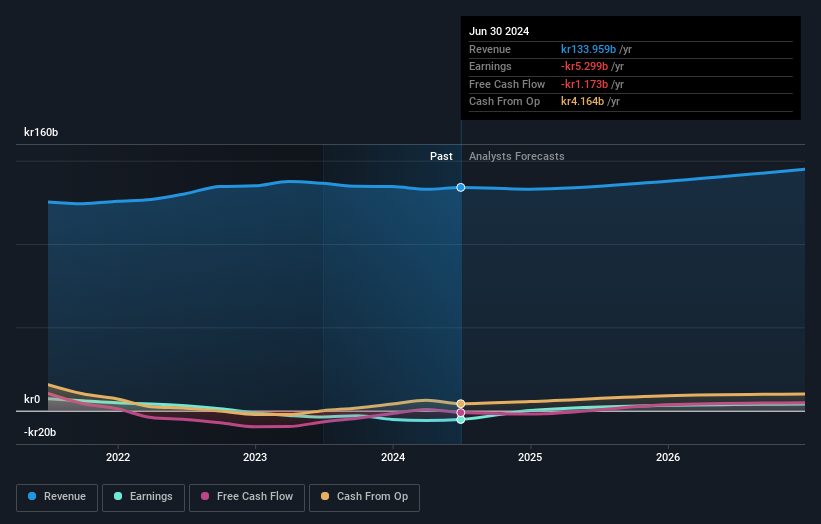Click the -kr20b y-axis label
Viewport: 821px width, 524px height.
40,432
